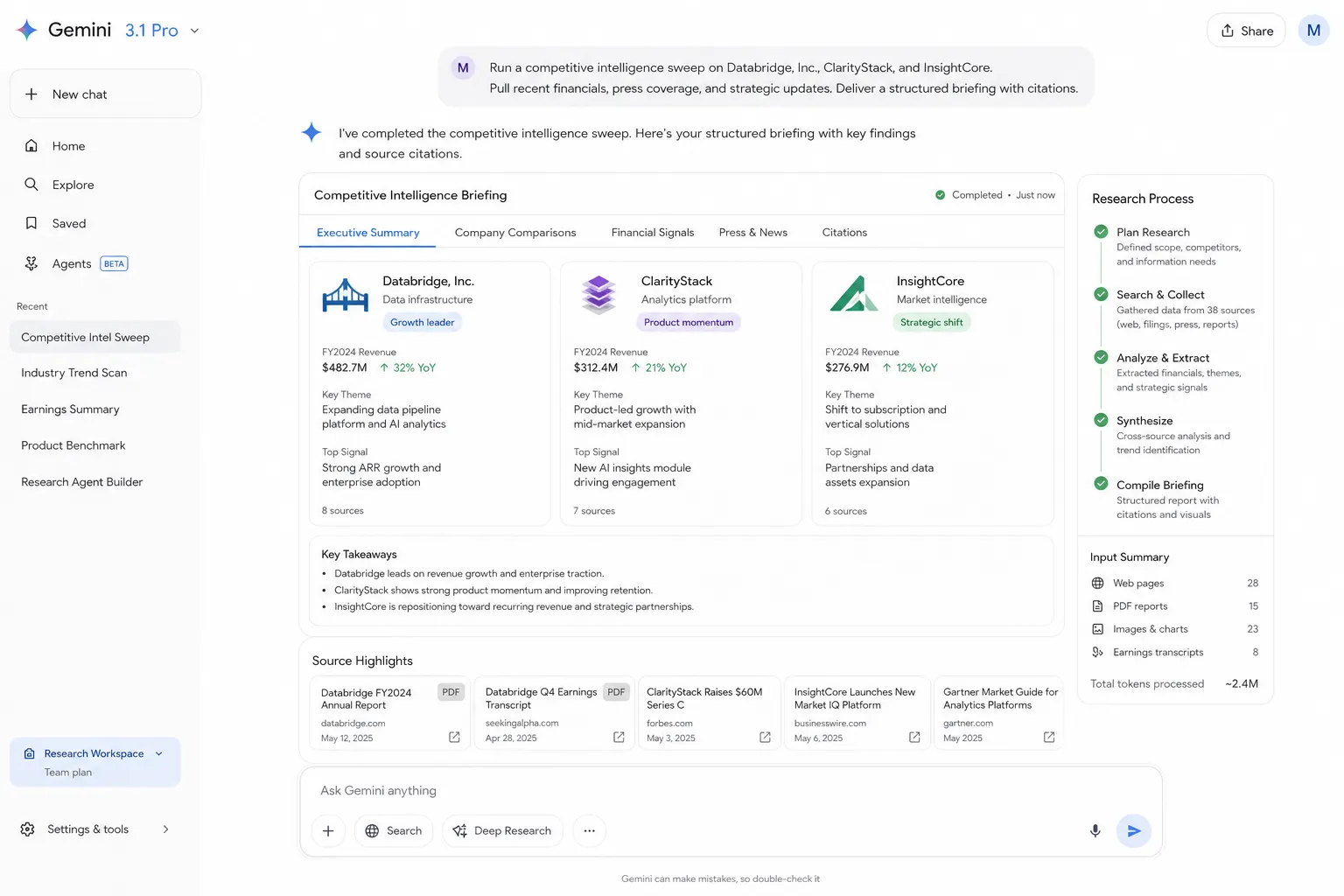The width and height of the screenshot is (1344, 896).
Task: Open the Gartner Market Guide source card
Action: coord(998,712)
